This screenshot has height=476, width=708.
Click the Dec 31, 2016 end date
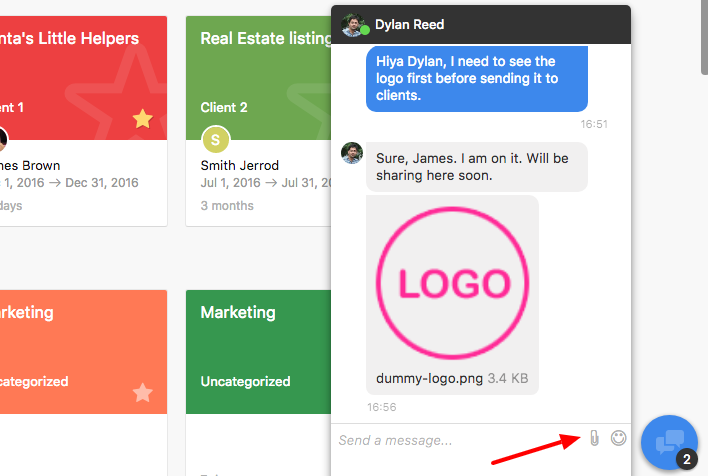pyautogui.click(x=102, y=182)
